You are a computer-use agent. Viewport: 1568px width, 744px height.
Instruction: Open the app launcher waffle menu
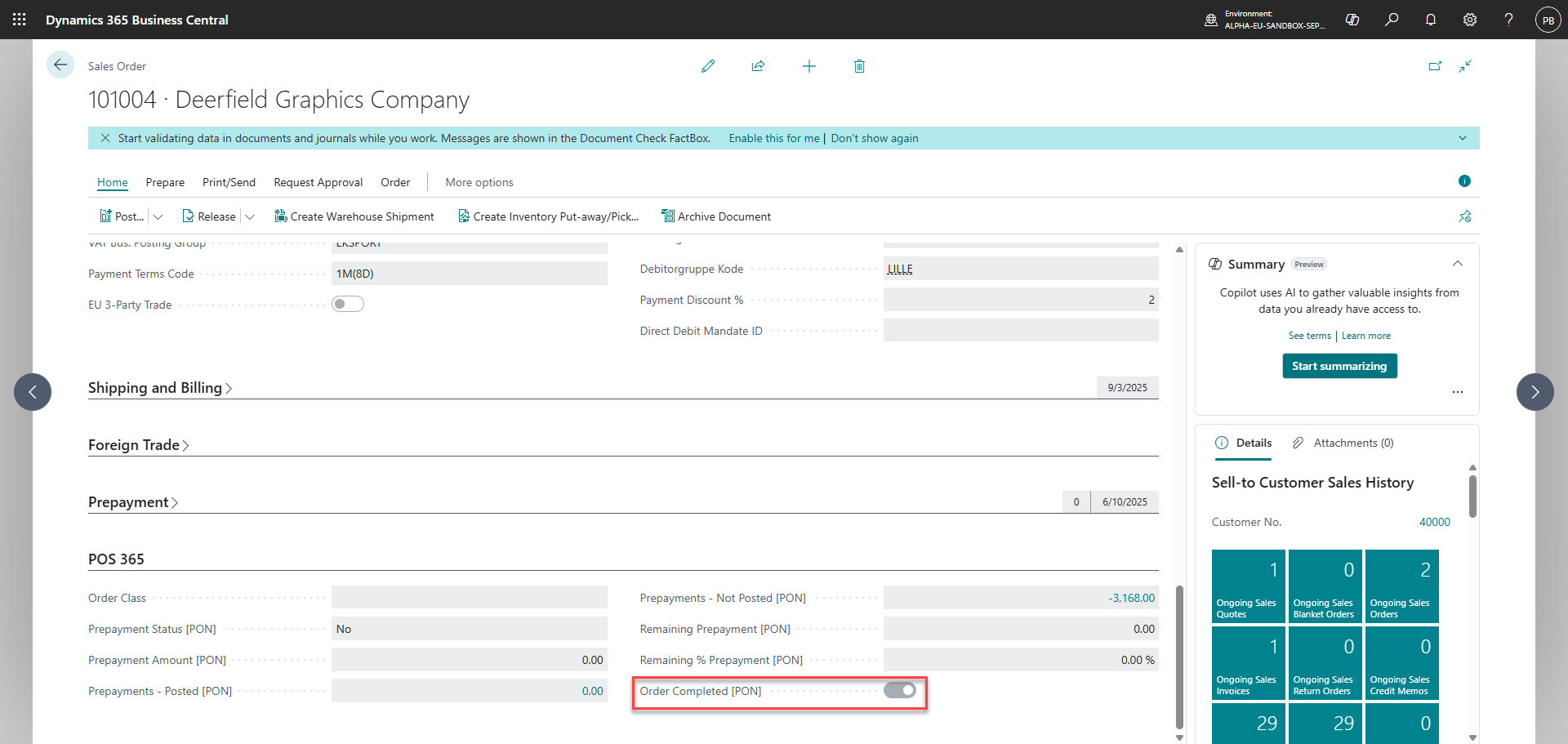coord(20,20)
